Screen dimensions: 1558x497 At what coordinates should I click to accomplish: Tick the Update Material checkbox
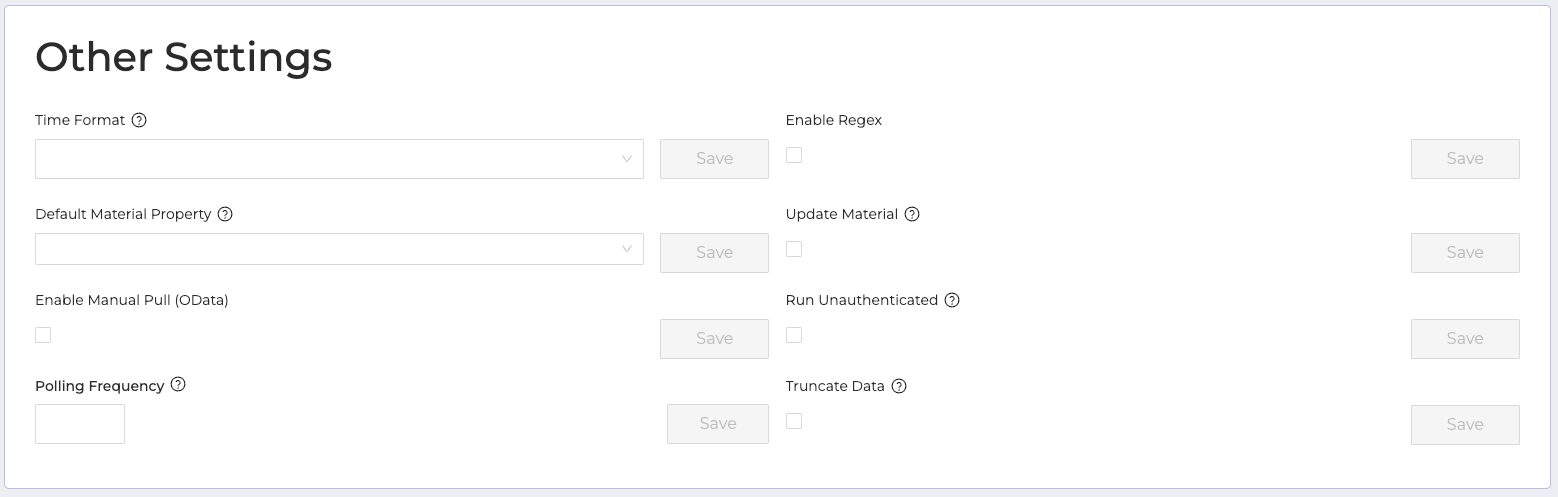click(794, 249)
